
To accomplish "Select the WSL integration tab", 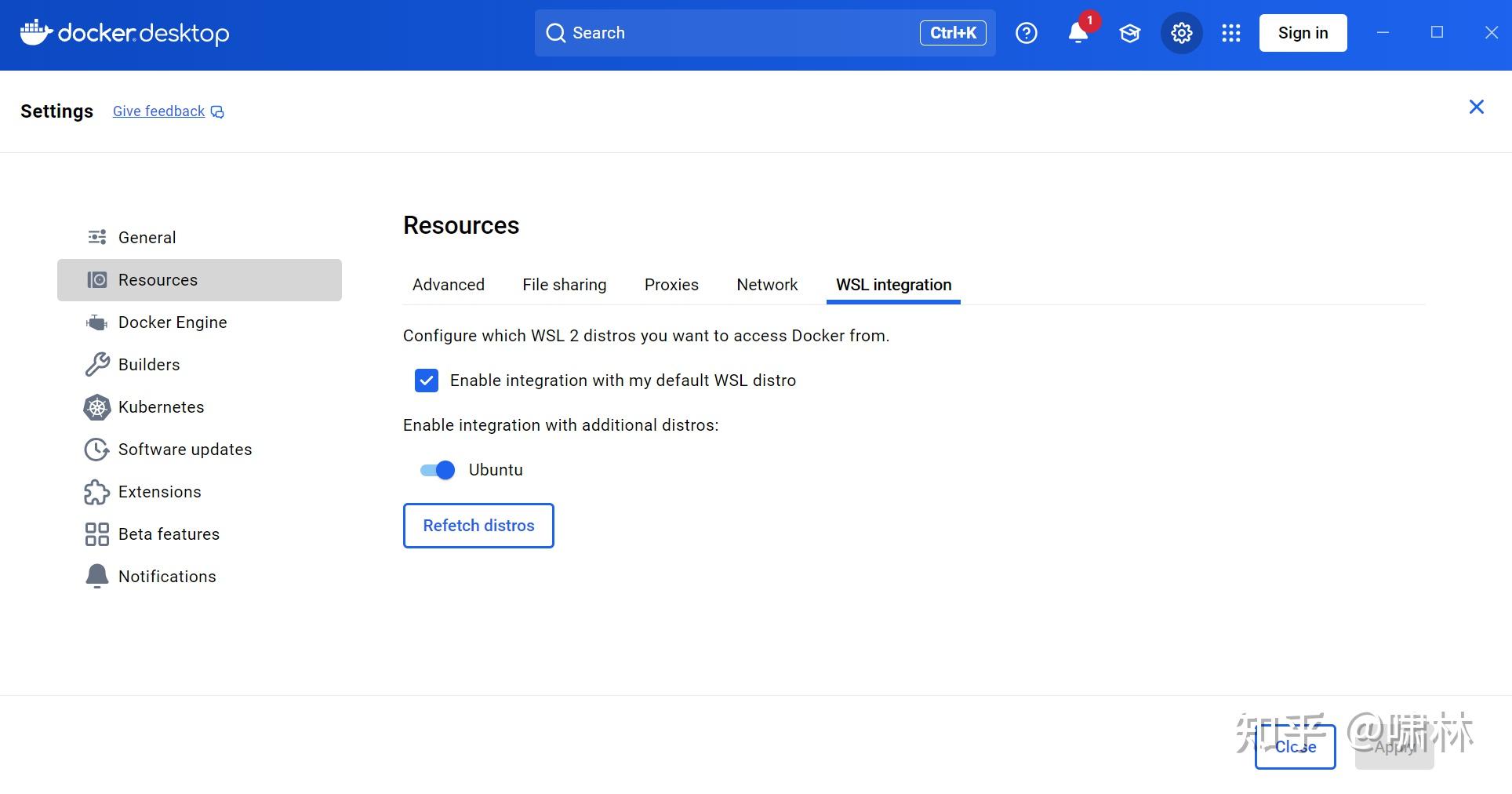I will pos(893,285).
